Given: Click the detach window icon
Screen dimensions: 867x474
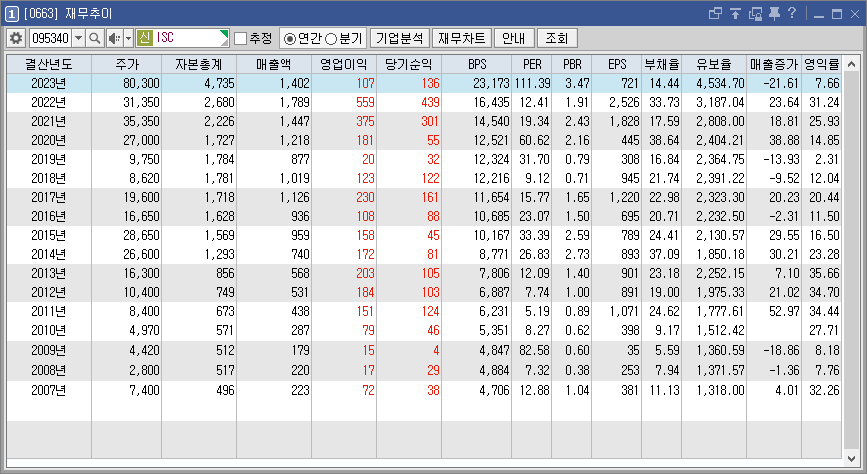Looking at the screenshot, I should point(755,13).
